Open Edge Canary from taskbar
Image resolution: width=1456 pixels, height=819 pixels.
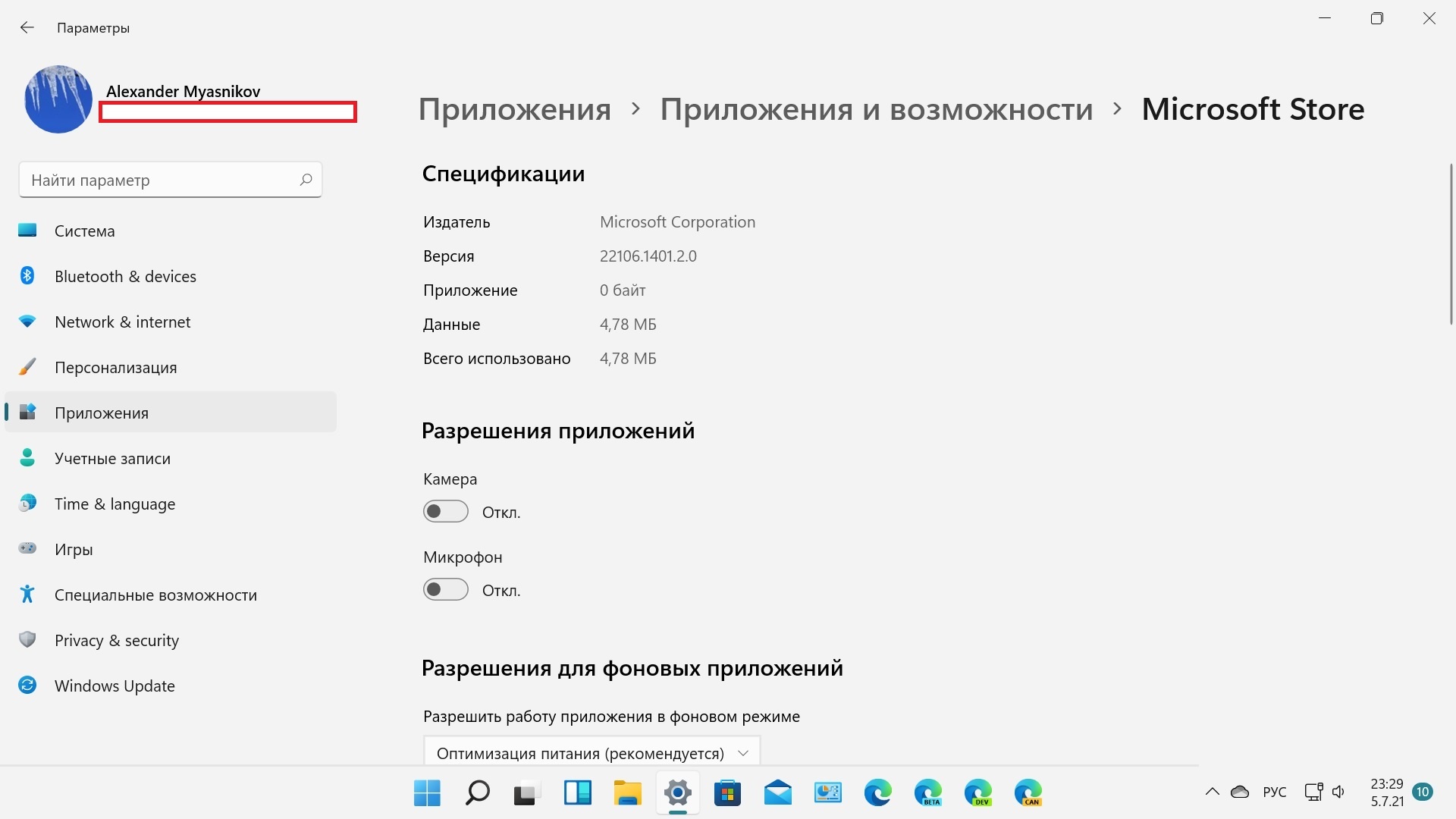[1028, 793]
